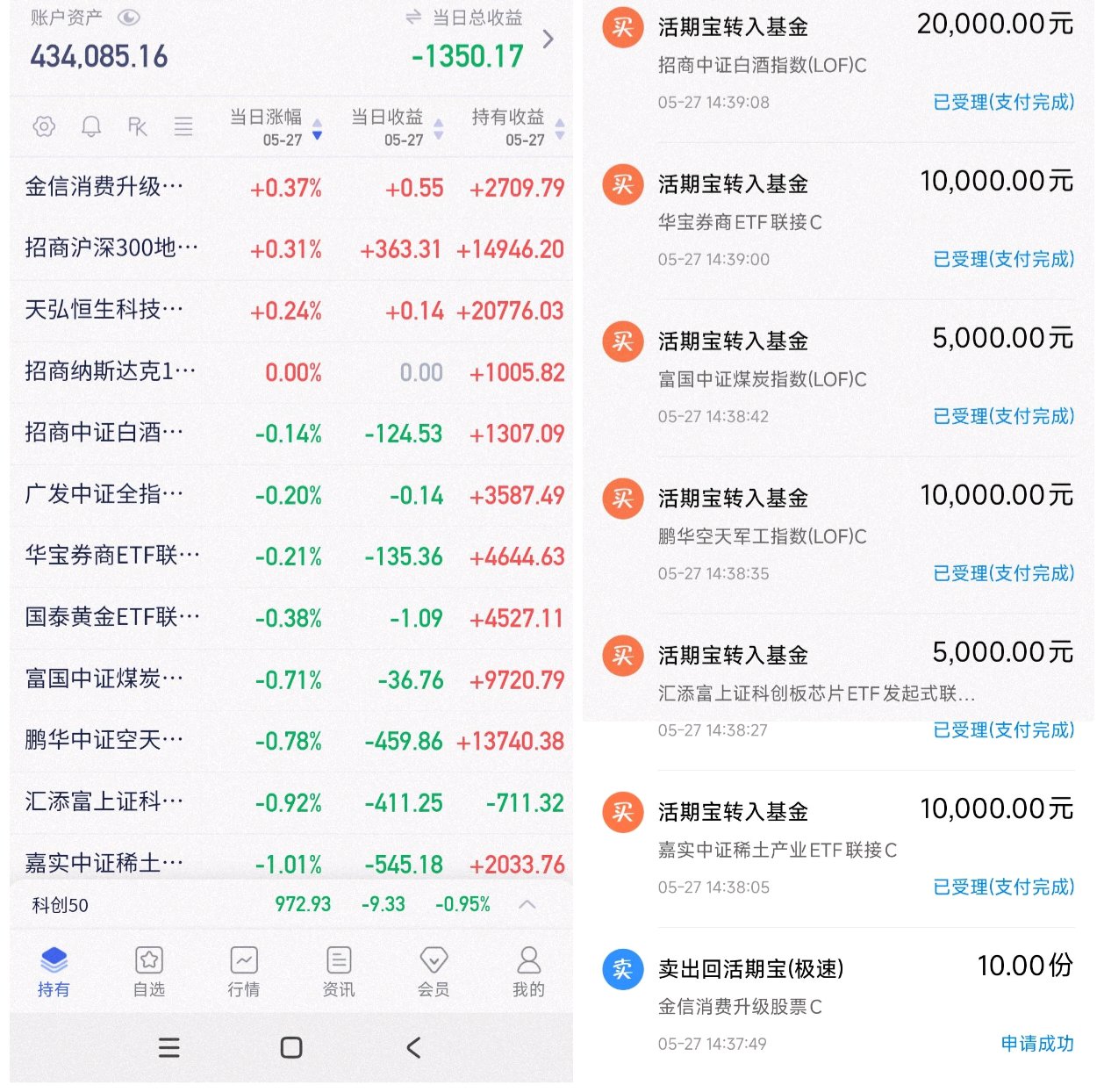The image size is (1104, 1092).
Task: Open 金信消费升级 fund row
Action: pos(291,188)
